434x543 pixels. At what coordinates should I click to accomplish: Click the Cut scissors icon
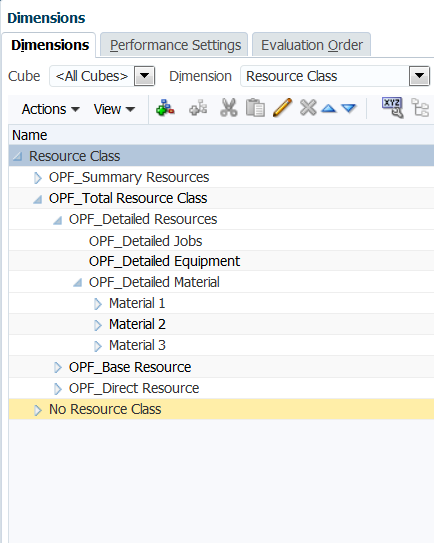point(229,108)
